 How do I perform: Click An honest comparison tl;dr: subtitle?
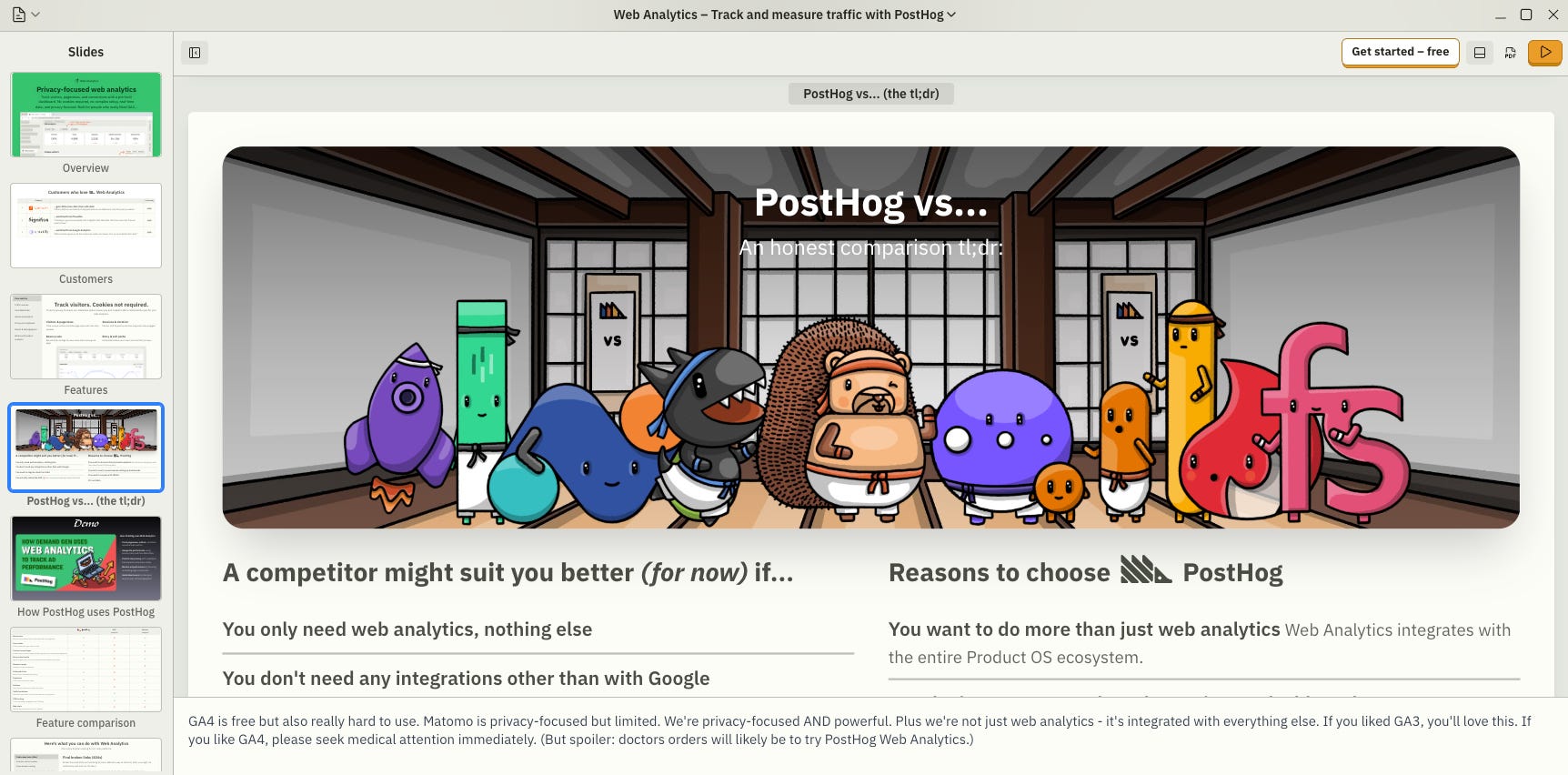[871, 247]
